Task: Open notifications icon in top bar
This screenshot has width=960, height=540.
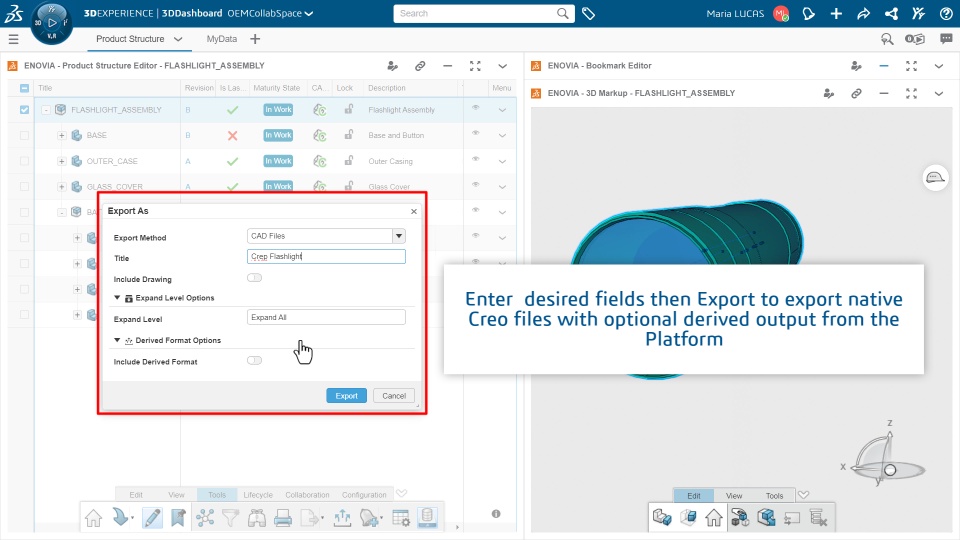Action: [809, 13]
